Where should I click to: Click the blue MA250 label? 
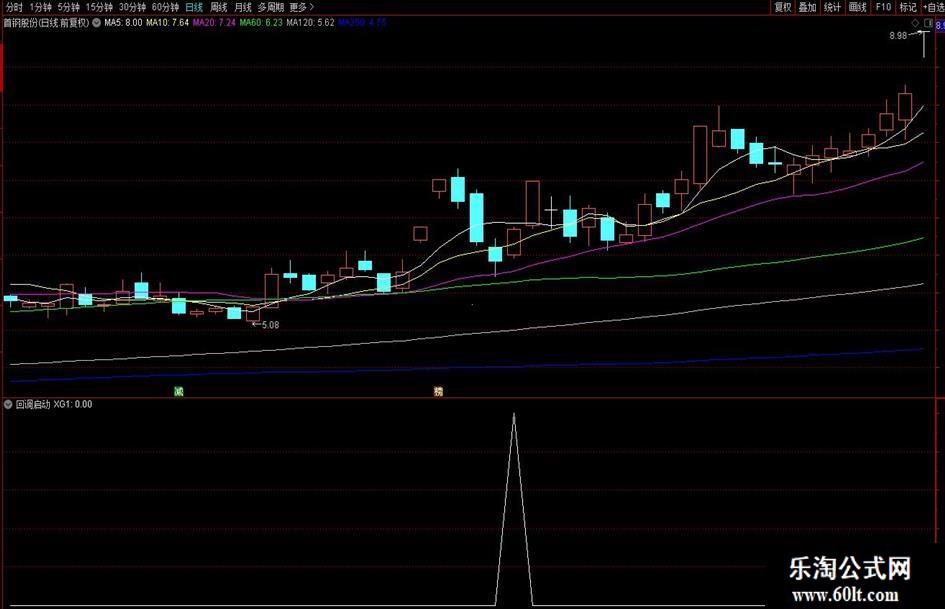coord(362,23)
